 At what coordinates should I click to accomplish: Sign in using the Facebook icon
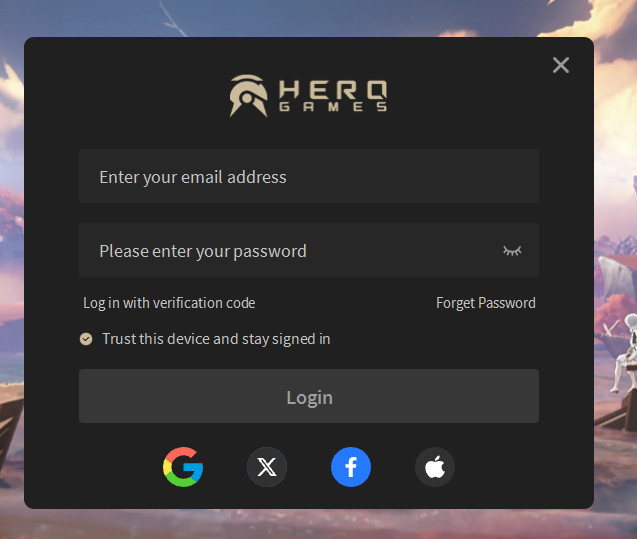click(351, 467)
